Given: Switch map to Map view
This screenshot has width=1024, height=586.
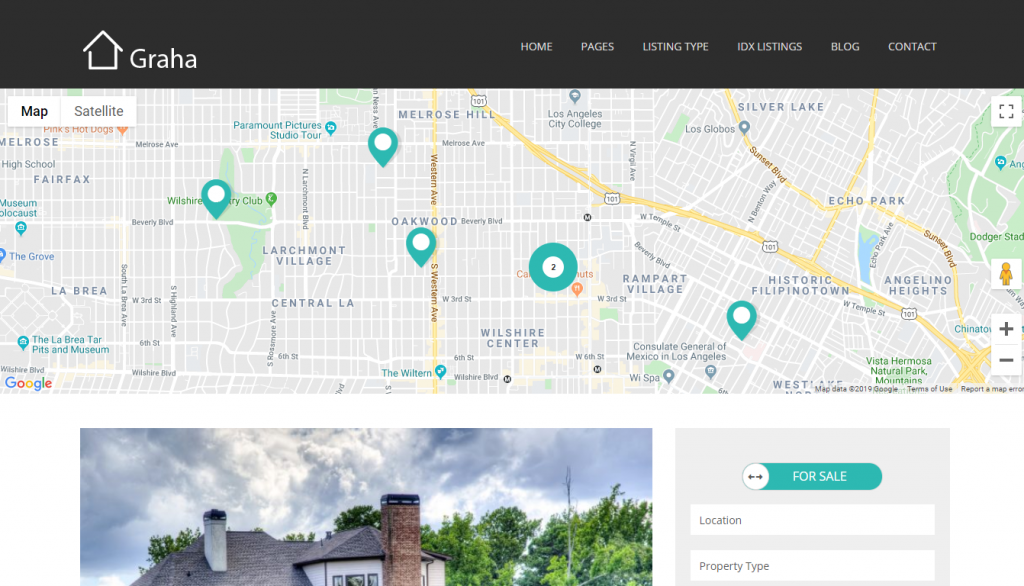Looking at the screenshot, I should coord(34,111).
